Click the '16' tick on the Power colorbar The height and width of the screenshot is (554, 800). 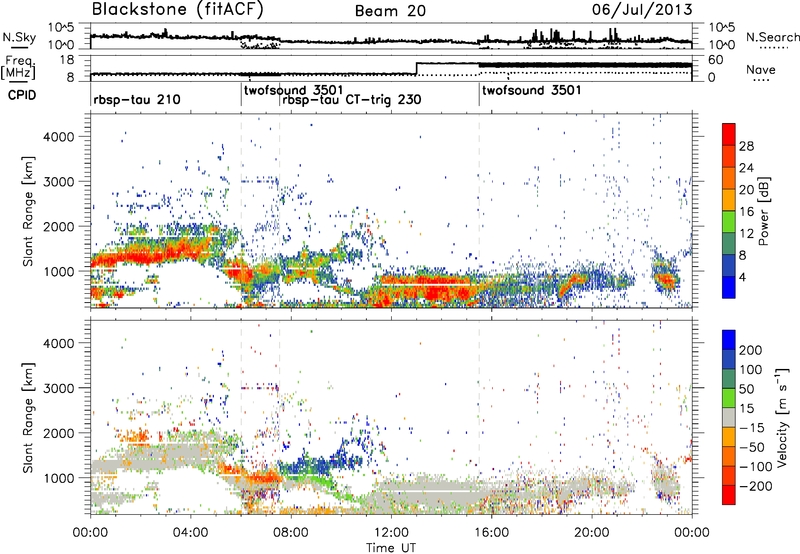(x=746, y=212)
